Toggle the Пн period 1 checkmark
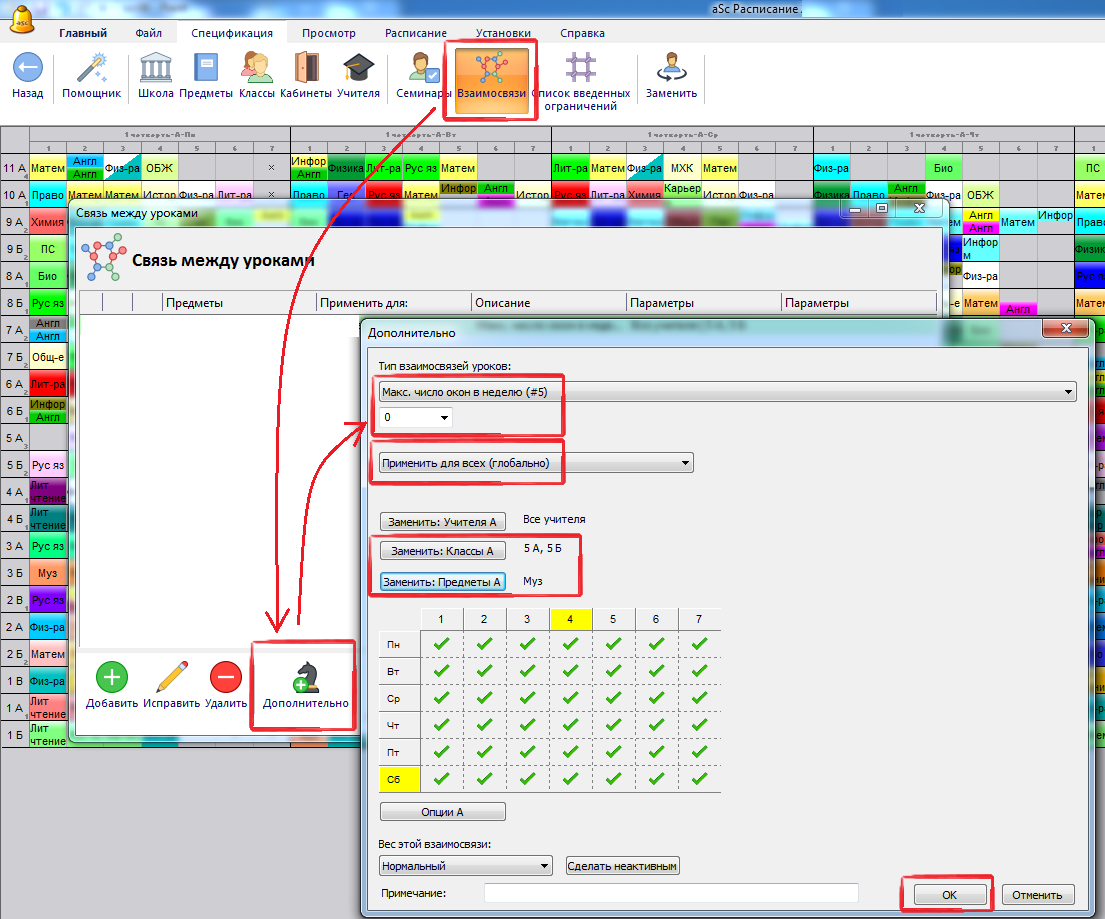Image resolution: width=1105 pixels, height=919 pixels. 441,645
